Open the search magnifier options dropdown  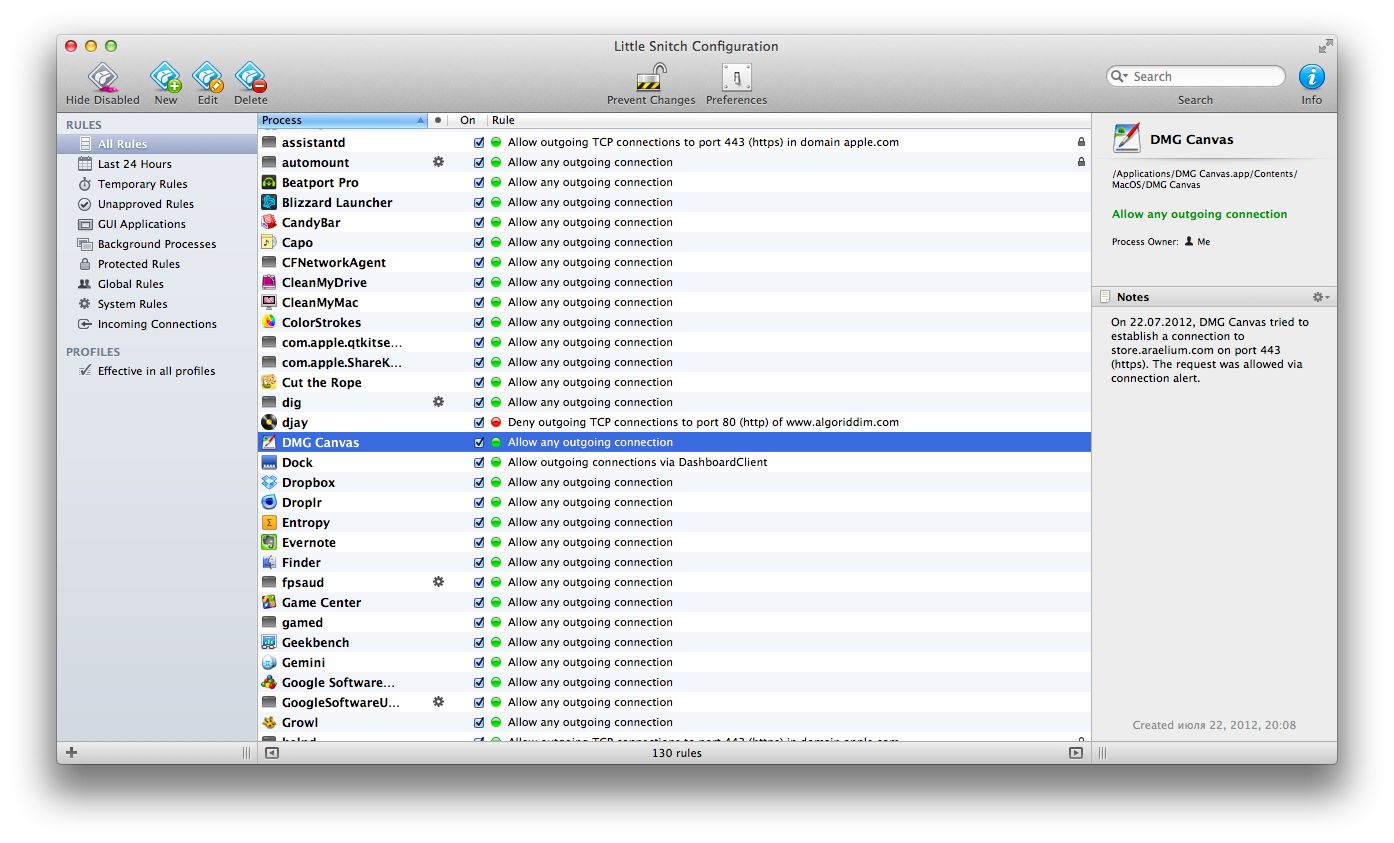1122,77
